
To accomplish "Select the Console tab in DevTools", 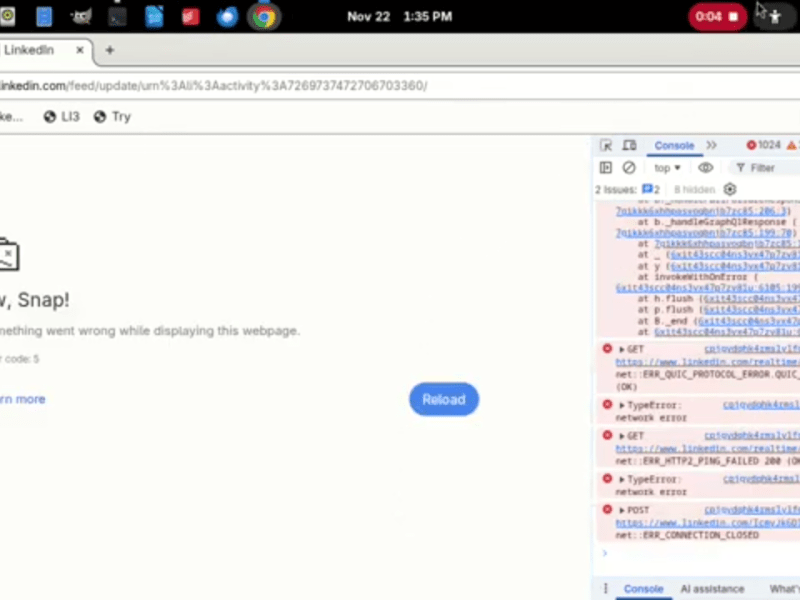I will pyautogui.click(x=673, y=146).
